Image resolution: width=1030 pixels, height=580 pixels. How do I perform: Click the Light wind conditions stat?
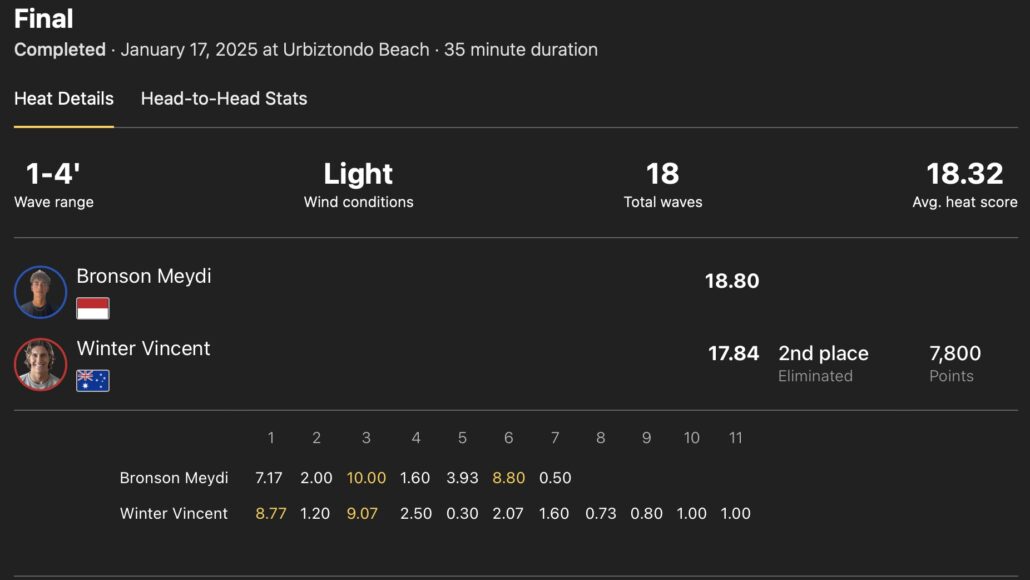pyautogui.click(x=358, y=174)
